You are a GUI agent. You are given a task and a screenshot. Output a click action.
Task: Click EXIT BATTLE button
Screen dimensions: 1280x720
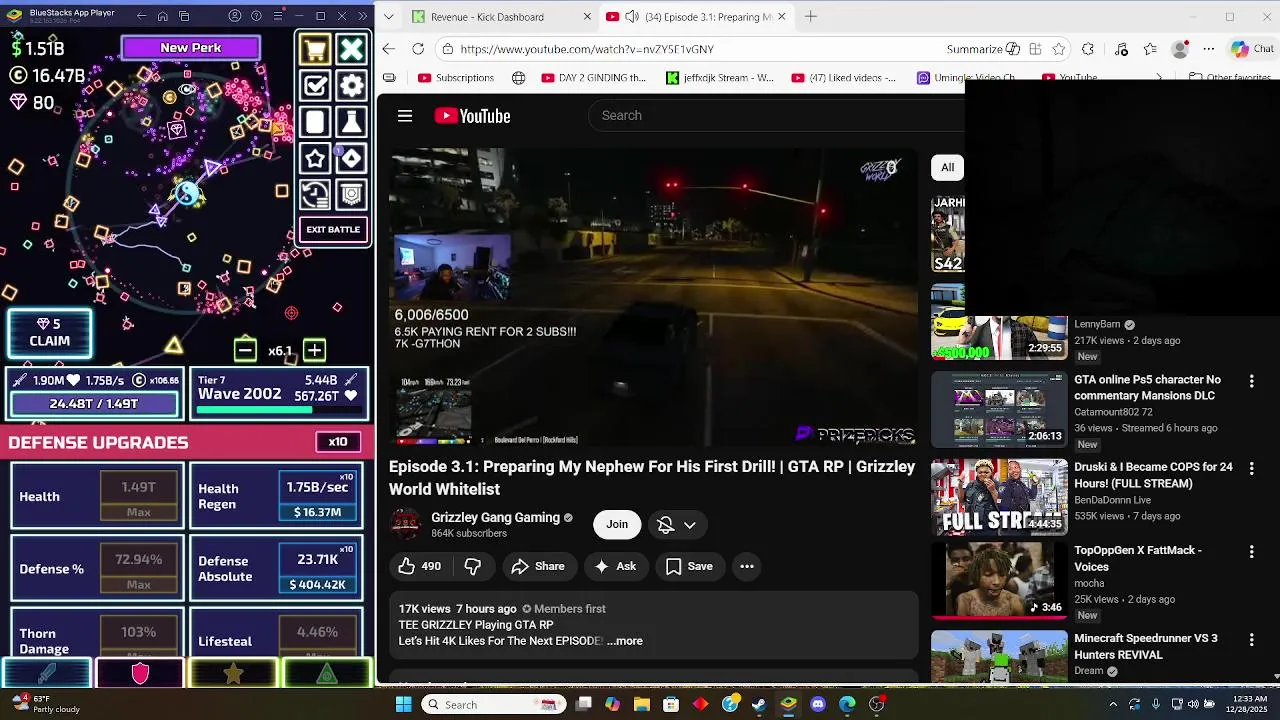tap(333, 230)
